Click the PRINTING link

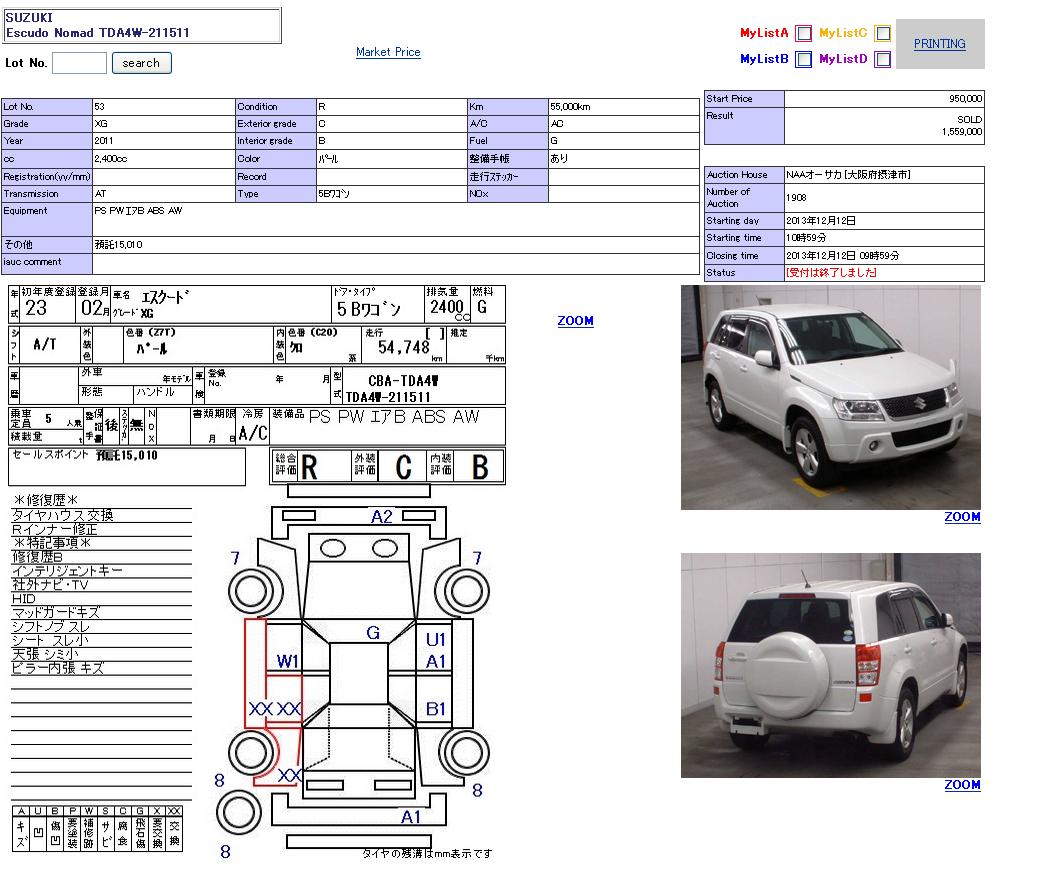(x=939, y=44)
